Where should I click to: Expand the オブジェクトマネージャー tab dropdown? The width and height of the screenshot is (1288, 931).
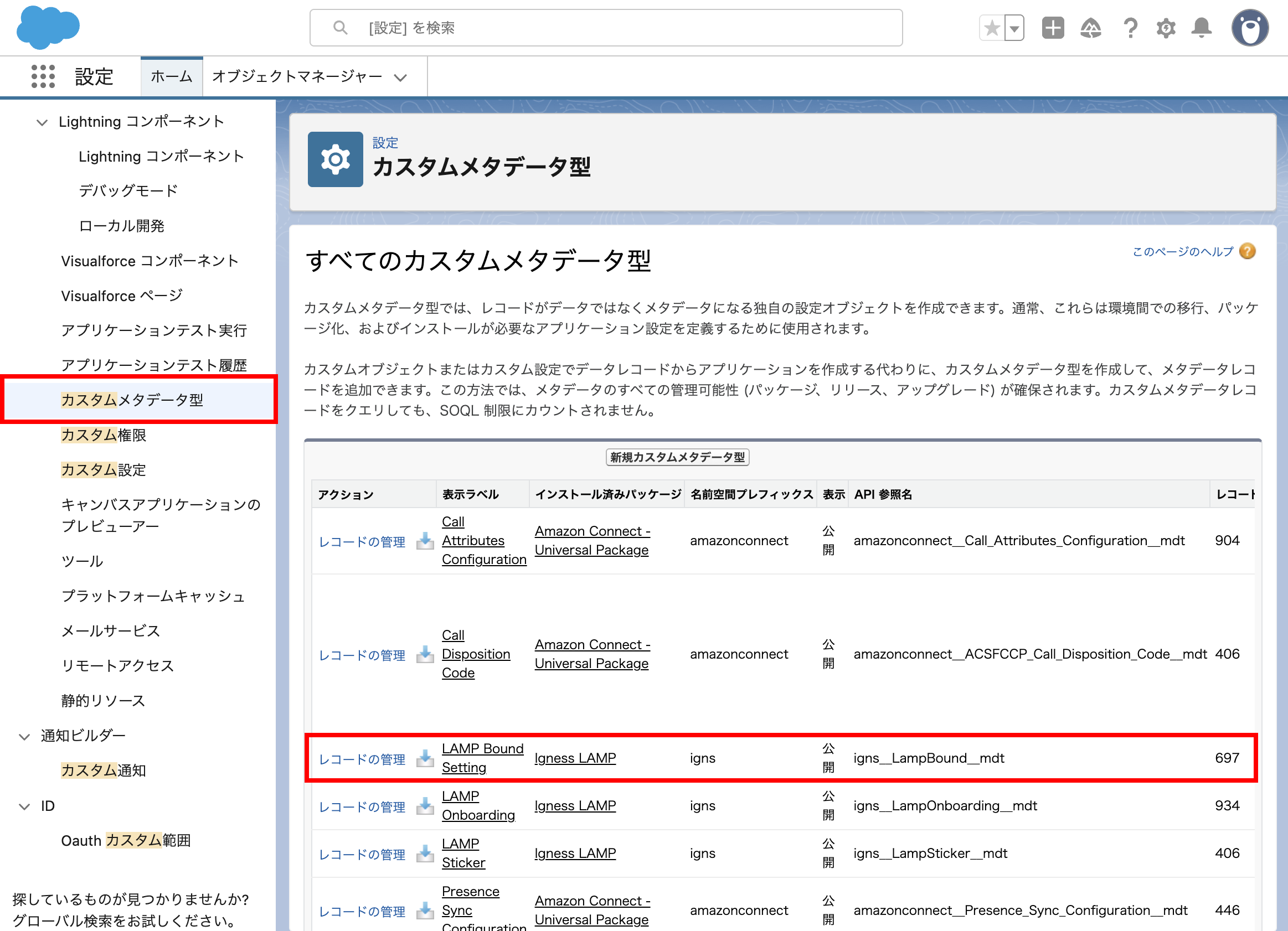pos(400,77)
